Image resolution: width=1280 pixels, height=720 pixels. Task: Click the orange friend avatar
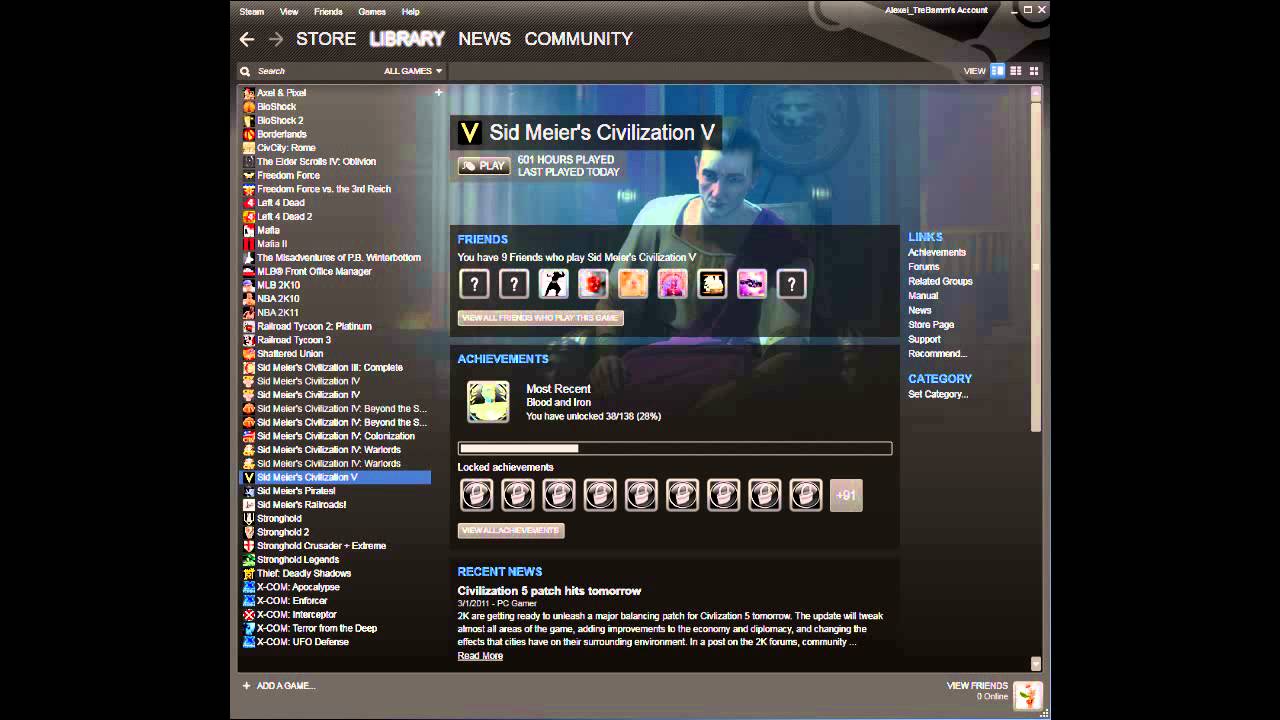pos(633,284)
